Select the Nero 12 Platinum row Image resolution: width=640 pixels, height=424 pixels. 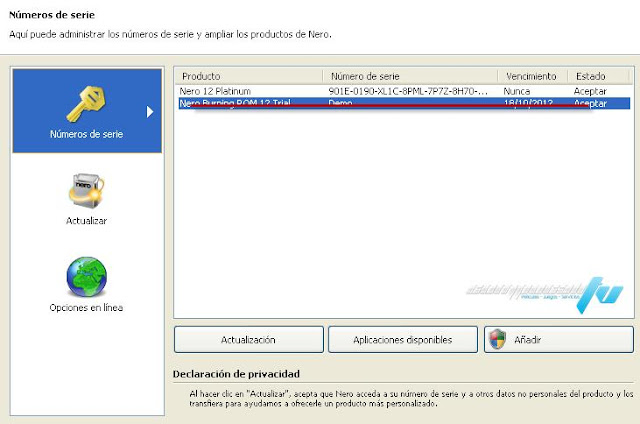pos(404,91)
